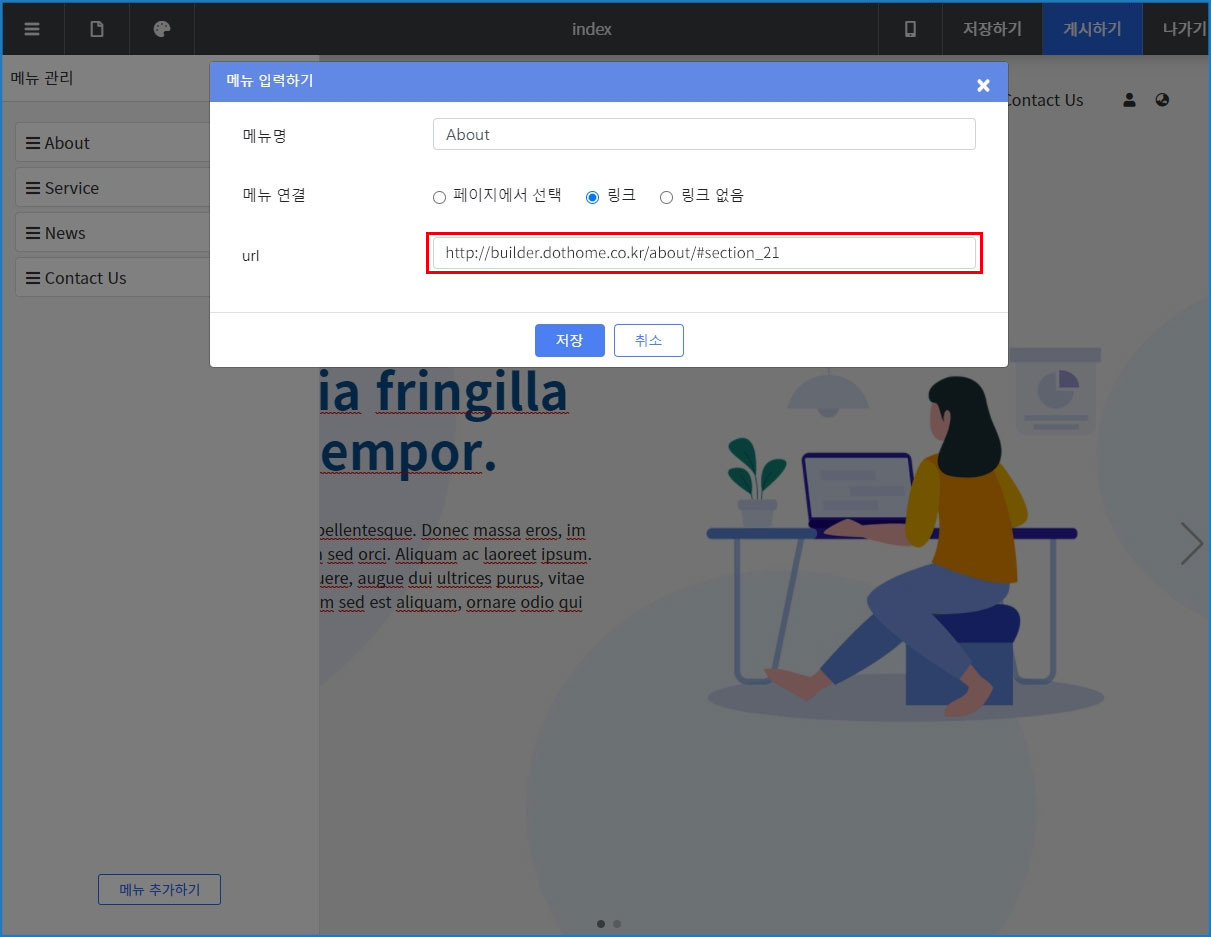1211x937 pixels.
Task: Select the '링크 없음' radio option
Action: [x=666, y=197]
